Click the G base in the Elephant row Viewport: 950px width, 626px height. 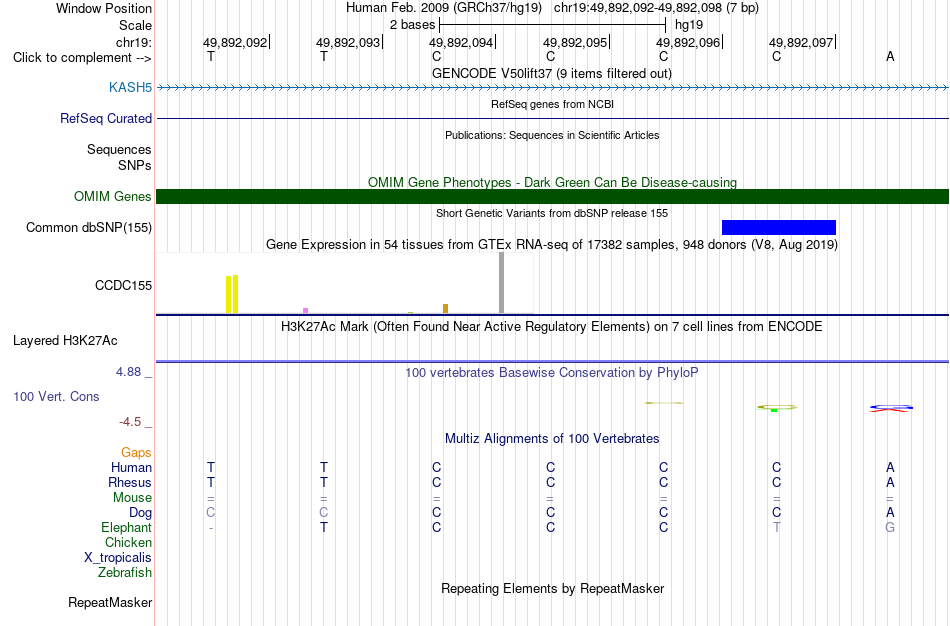click(890, 527)
